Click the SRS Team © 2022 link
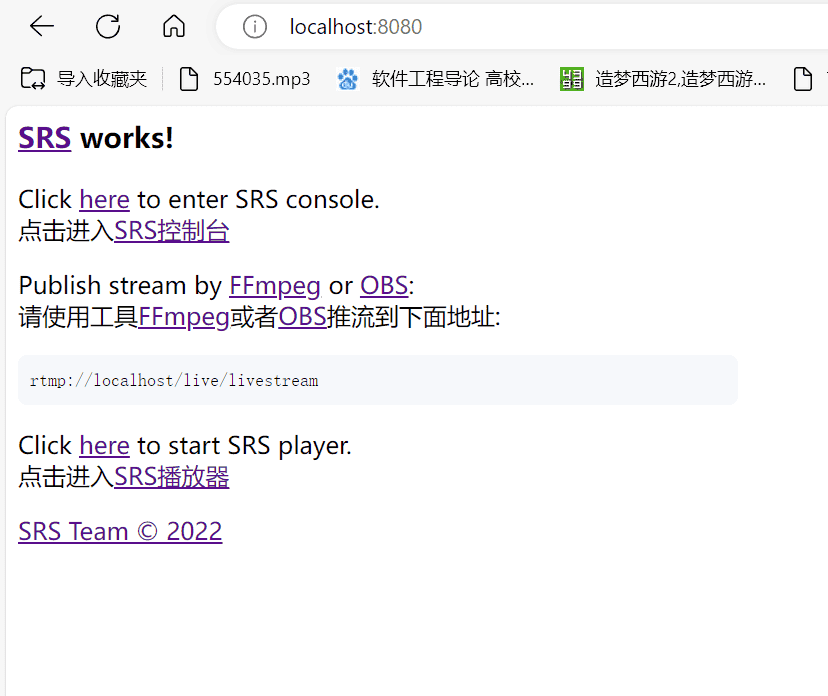This screenshot has width=828, height=696. click(x=120, y=531)
